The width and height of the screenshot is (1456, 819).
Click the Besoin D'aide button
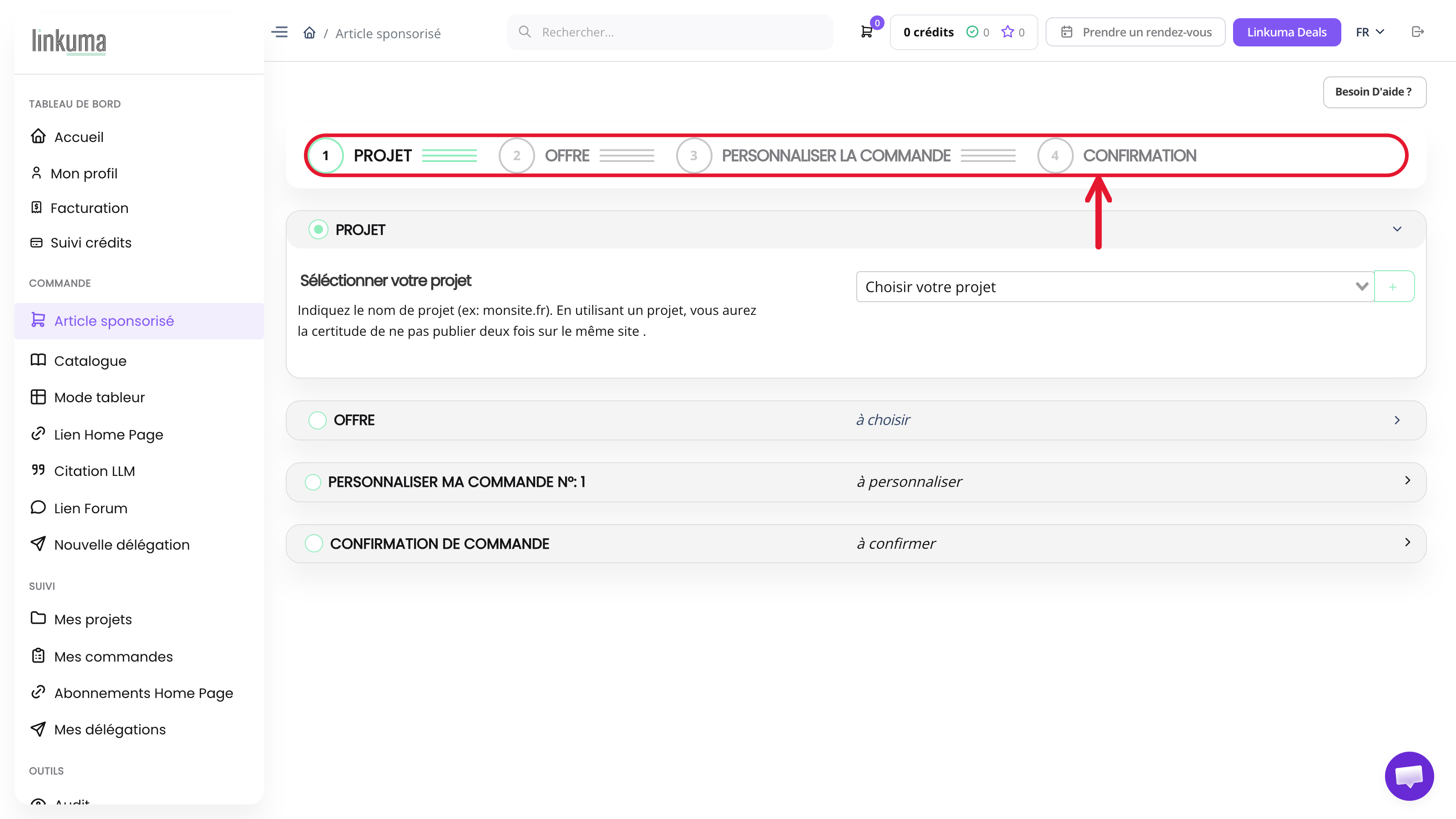pyautogui.click(x=1374, y=91)
